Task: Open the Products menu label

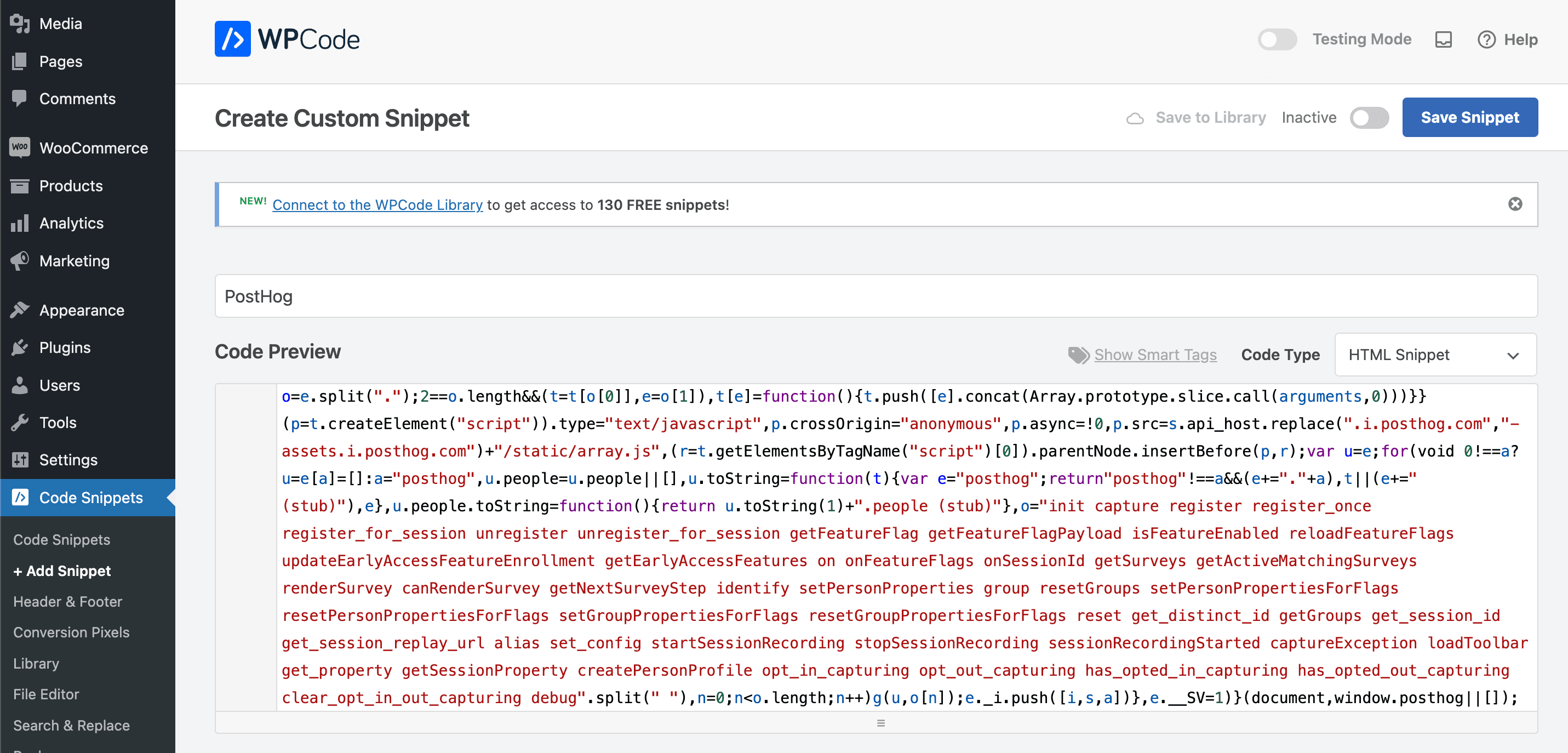Action: (x=71, y=186)
